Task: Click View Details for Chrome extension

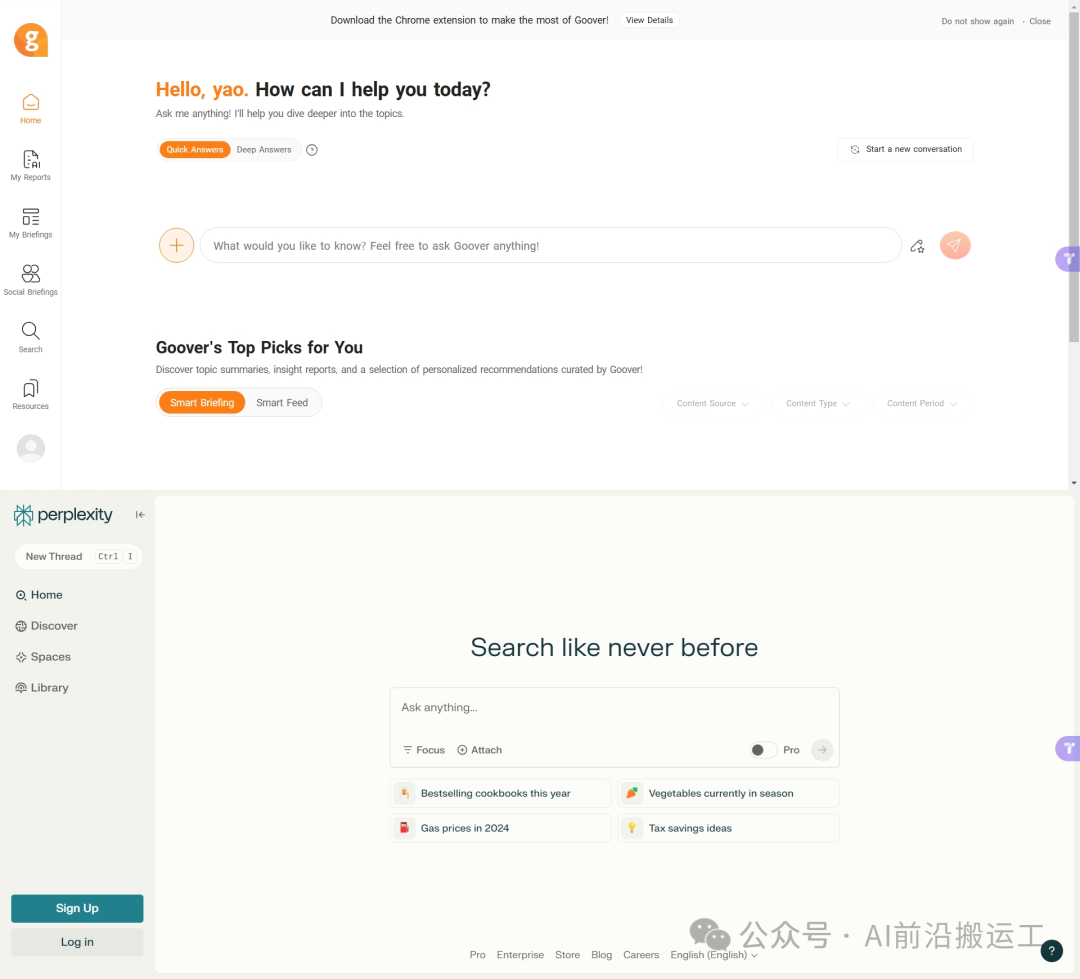Action: pos(650,20)
